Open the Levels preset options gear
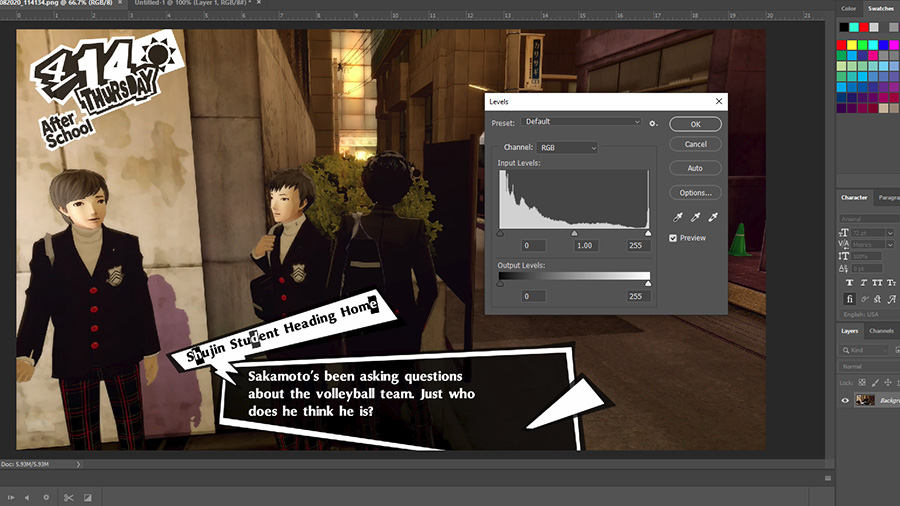The height and width of the screenshot is (506, 900). coord(653,123)
